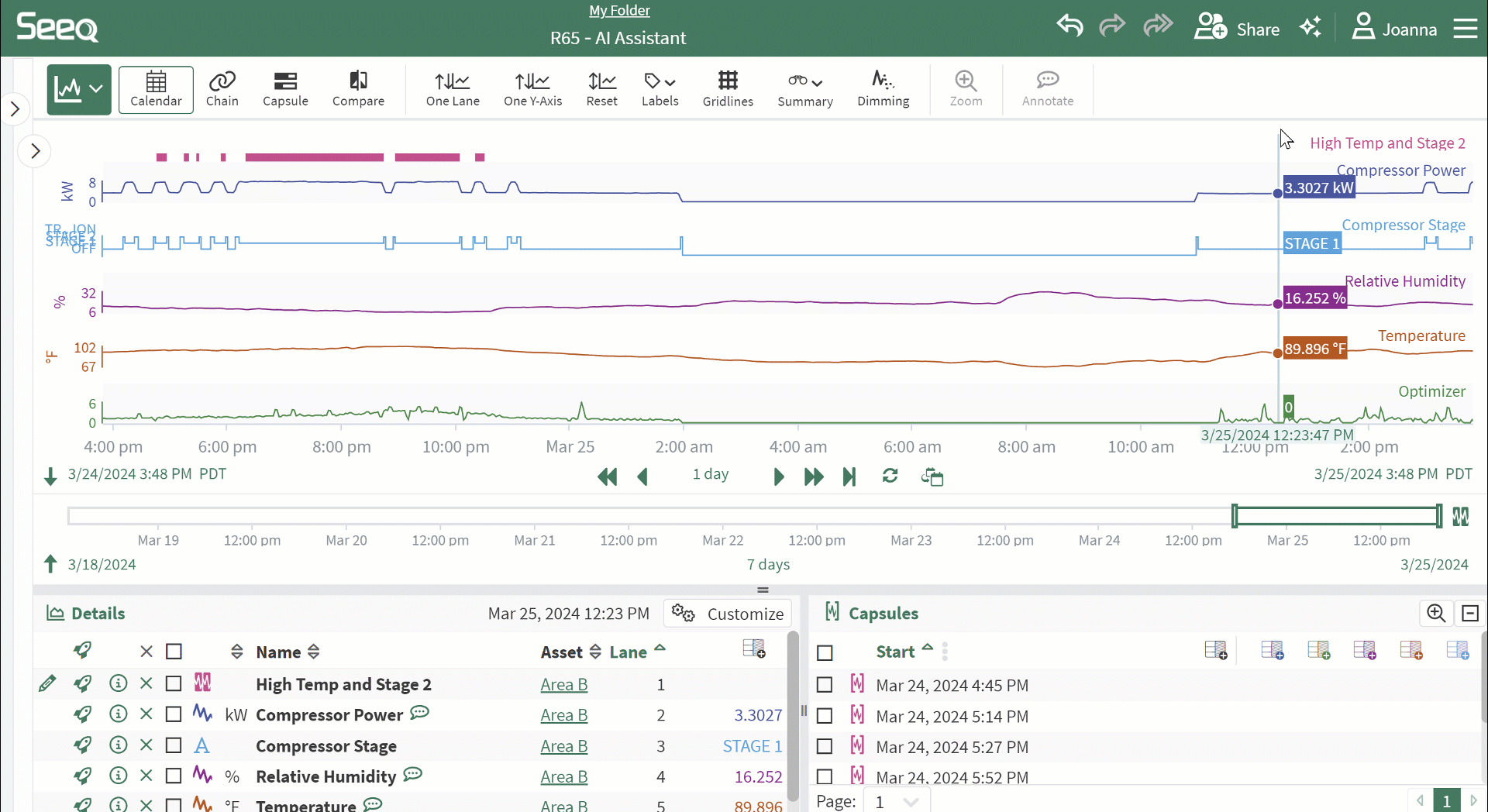Viewport: 1488px width, 812px height.
Task: Select the Mar 24, 2024 4:45 PM capsule checkbox
Action: point(825,685)
